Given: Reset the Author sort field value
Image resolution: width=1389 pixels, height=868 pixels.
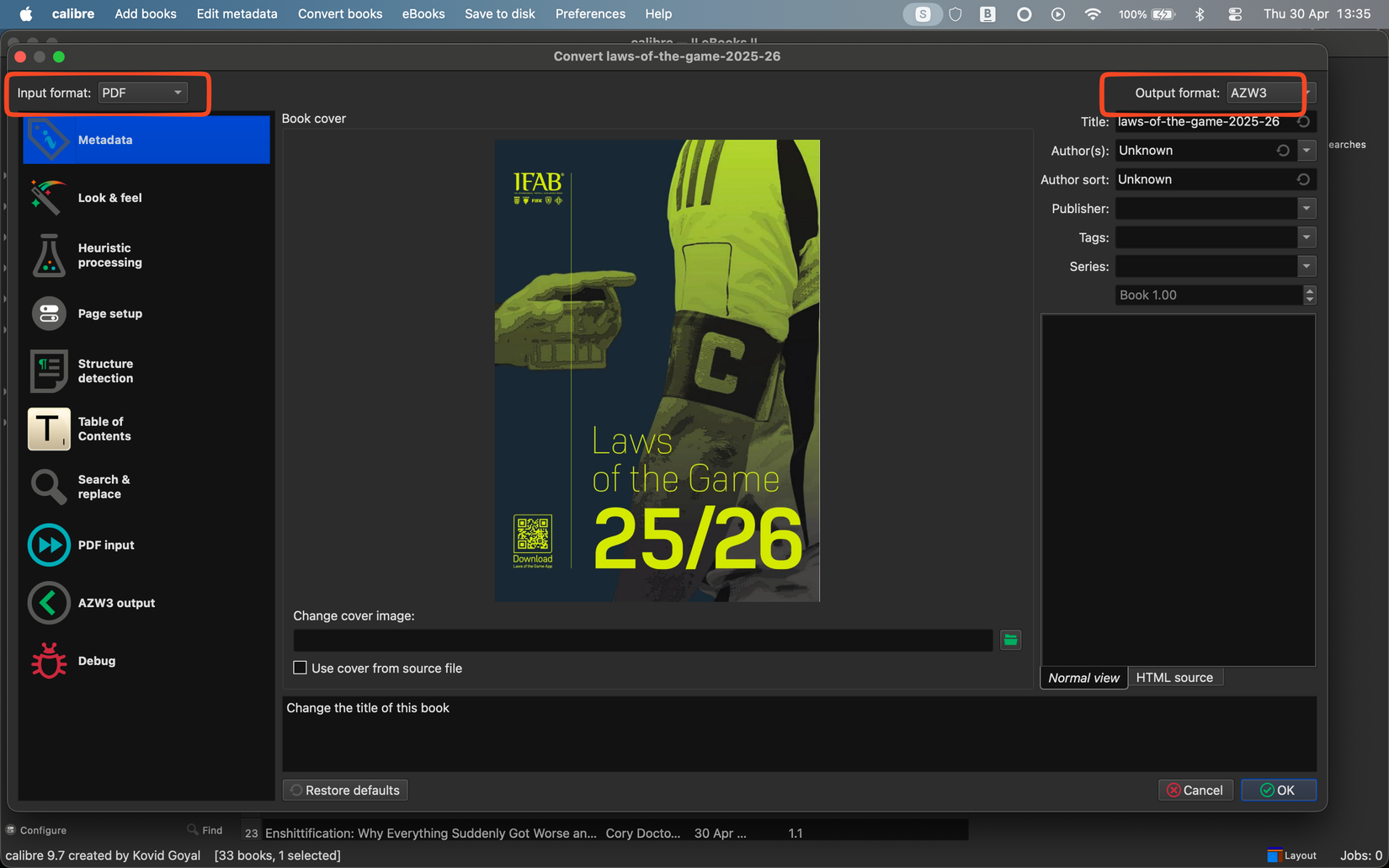Looking at the screenshot, I should 1303,179.
